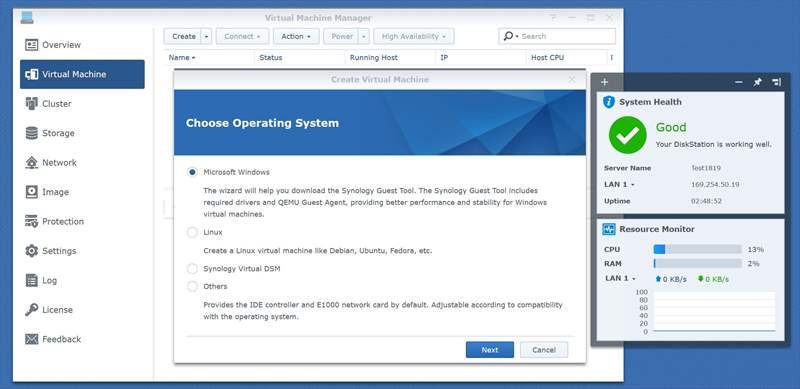
Task: Click the Create button
Action: click(183, 37)
